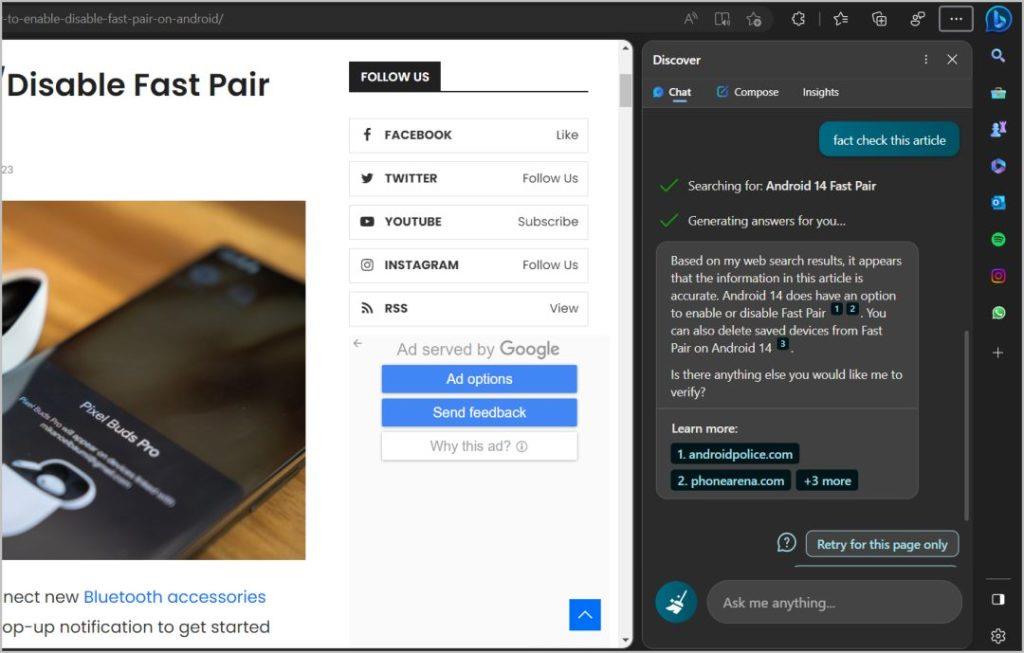
Task: Click the 'fact check this article' message
Action: pyautogui.click(x=889, y=140)
